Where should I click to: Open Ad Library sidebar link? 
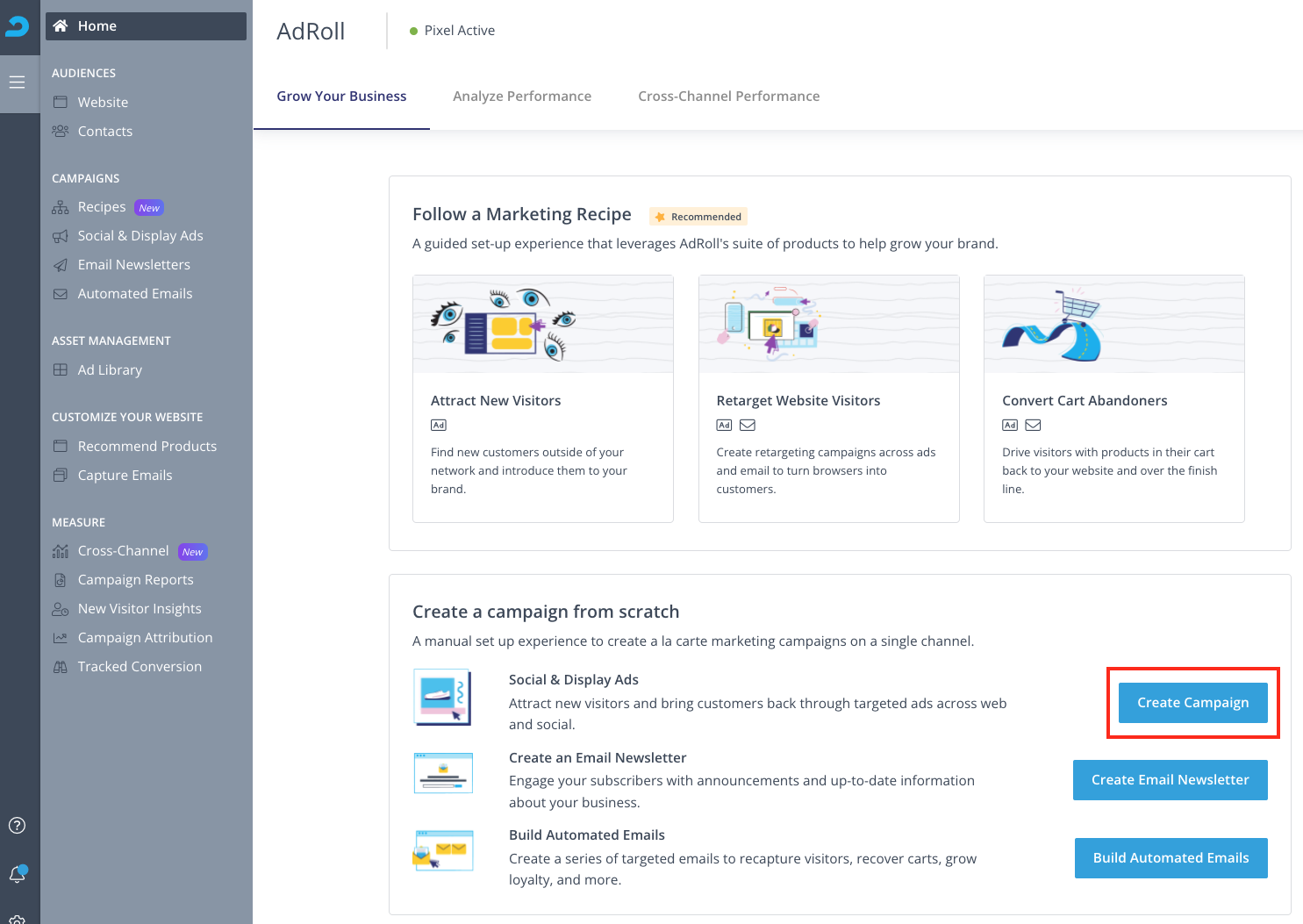click(110, 370)
